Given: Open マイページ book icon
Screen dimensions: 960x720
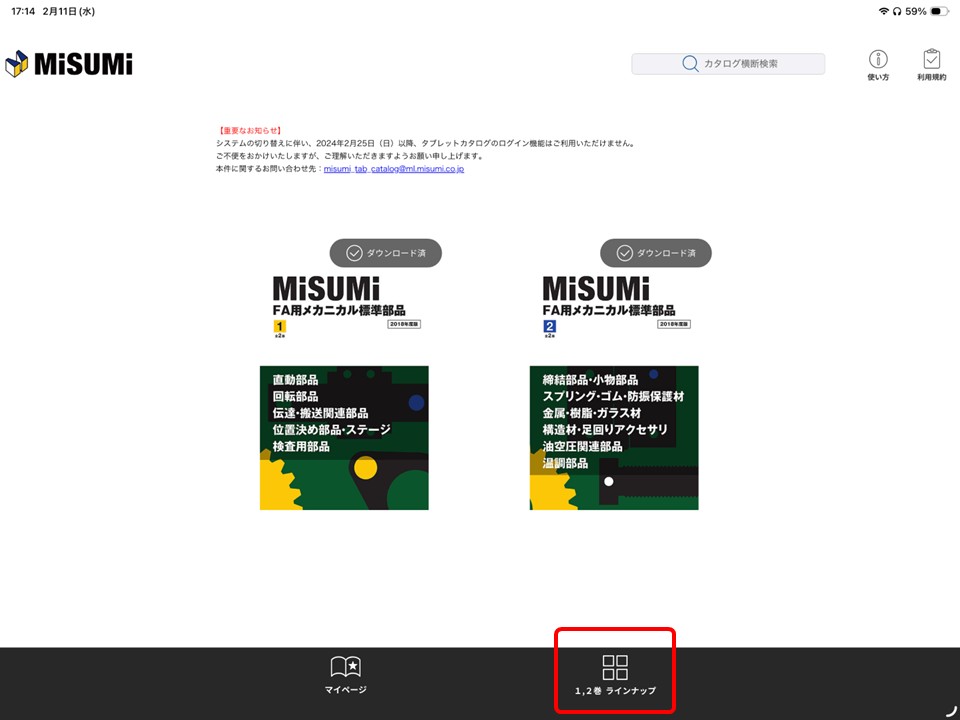Looking at the screenshot, I should (345, 666).
